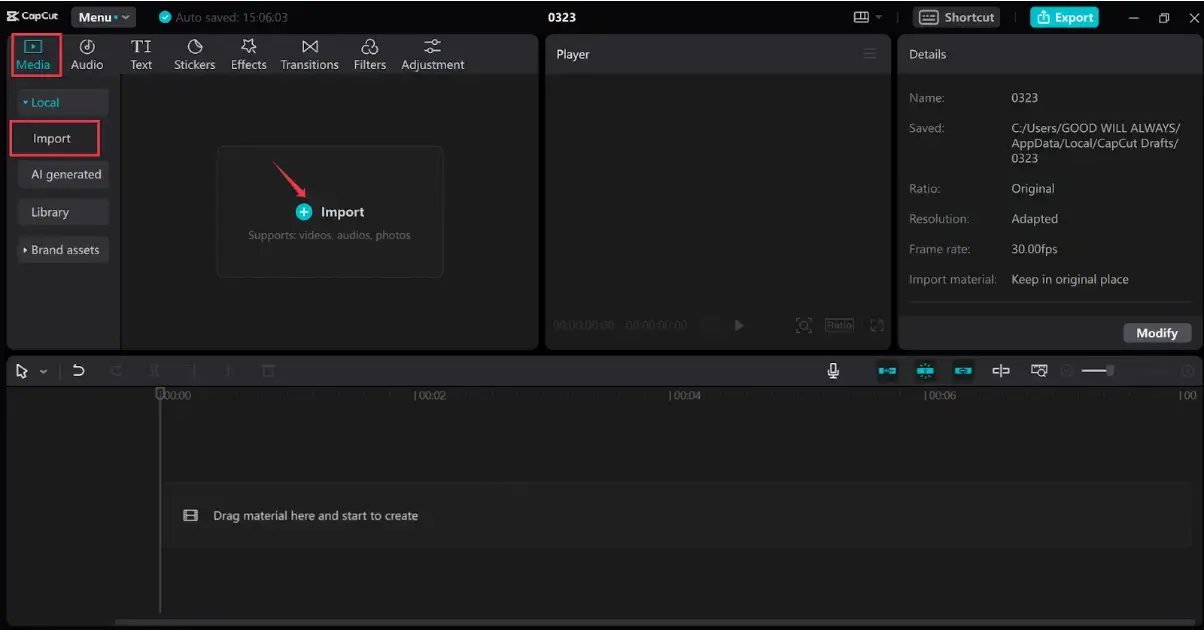Click the timeline ruler at 00:06
This screenshot has width=1204, height=630.
940,395
